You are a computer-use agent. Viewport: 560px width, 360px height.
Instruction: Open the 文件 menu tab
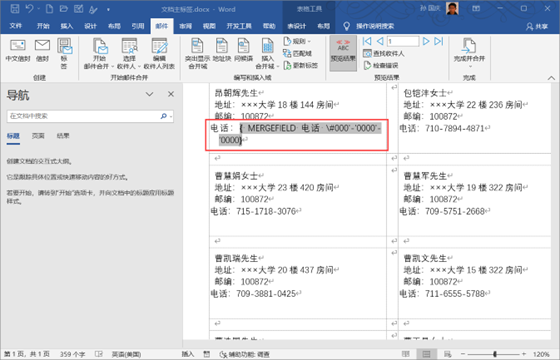coord(15,26)
